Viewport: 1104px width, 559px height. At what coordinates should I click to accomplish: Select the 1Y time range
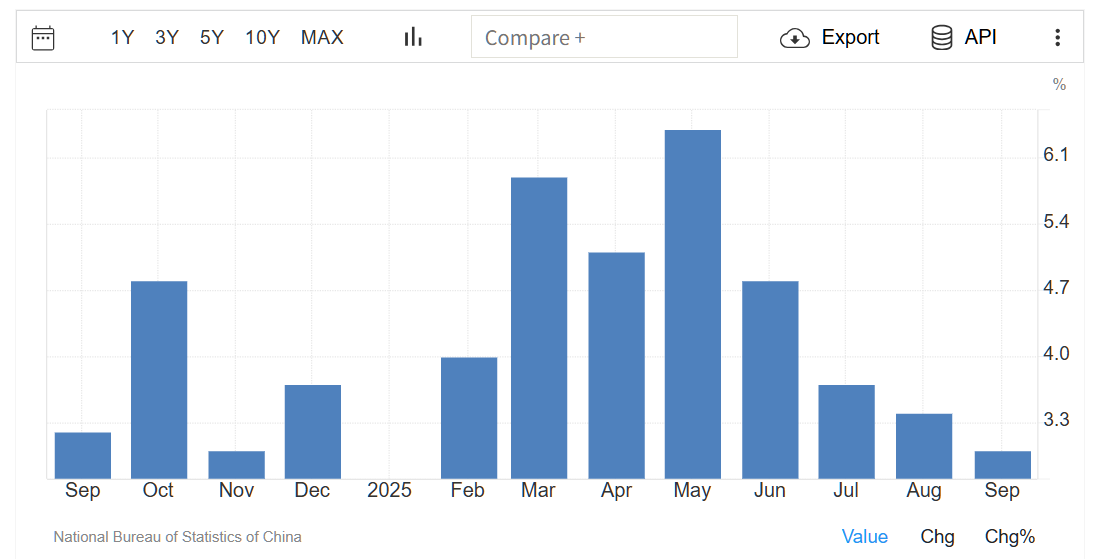pos(122,38)
